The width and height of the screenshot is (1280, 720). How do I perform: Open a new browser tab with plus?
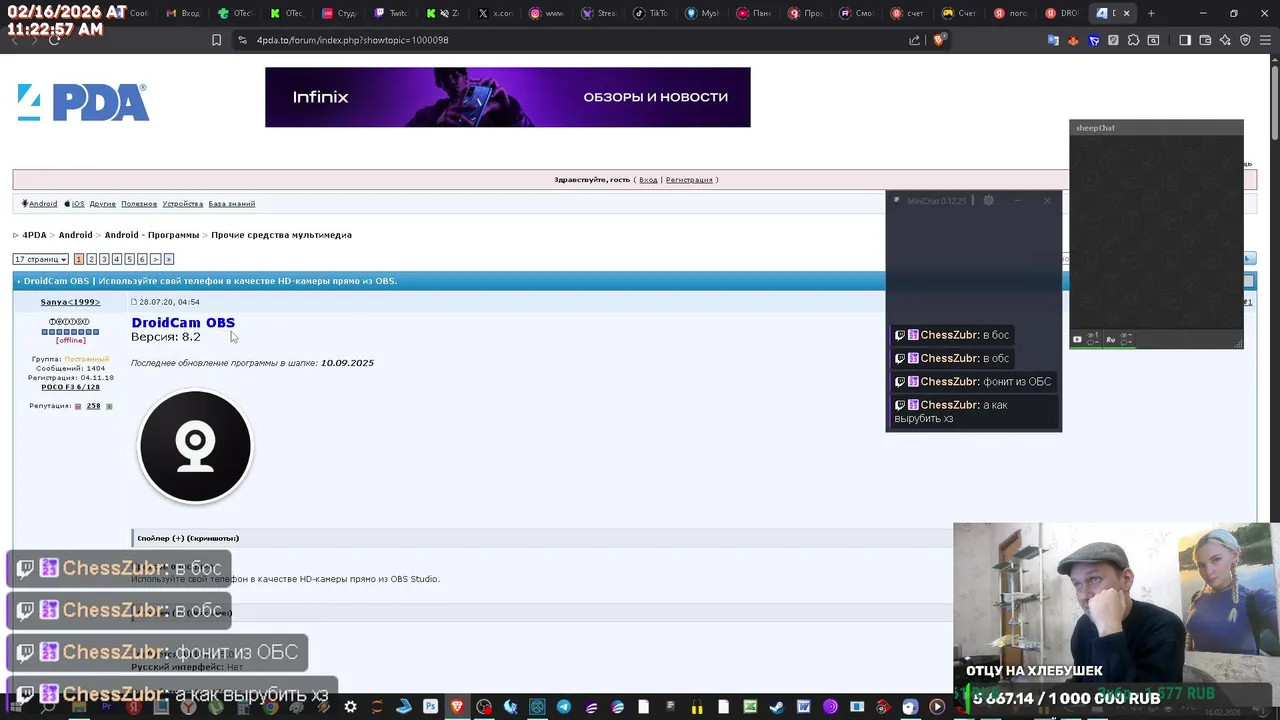point(1151,13)
